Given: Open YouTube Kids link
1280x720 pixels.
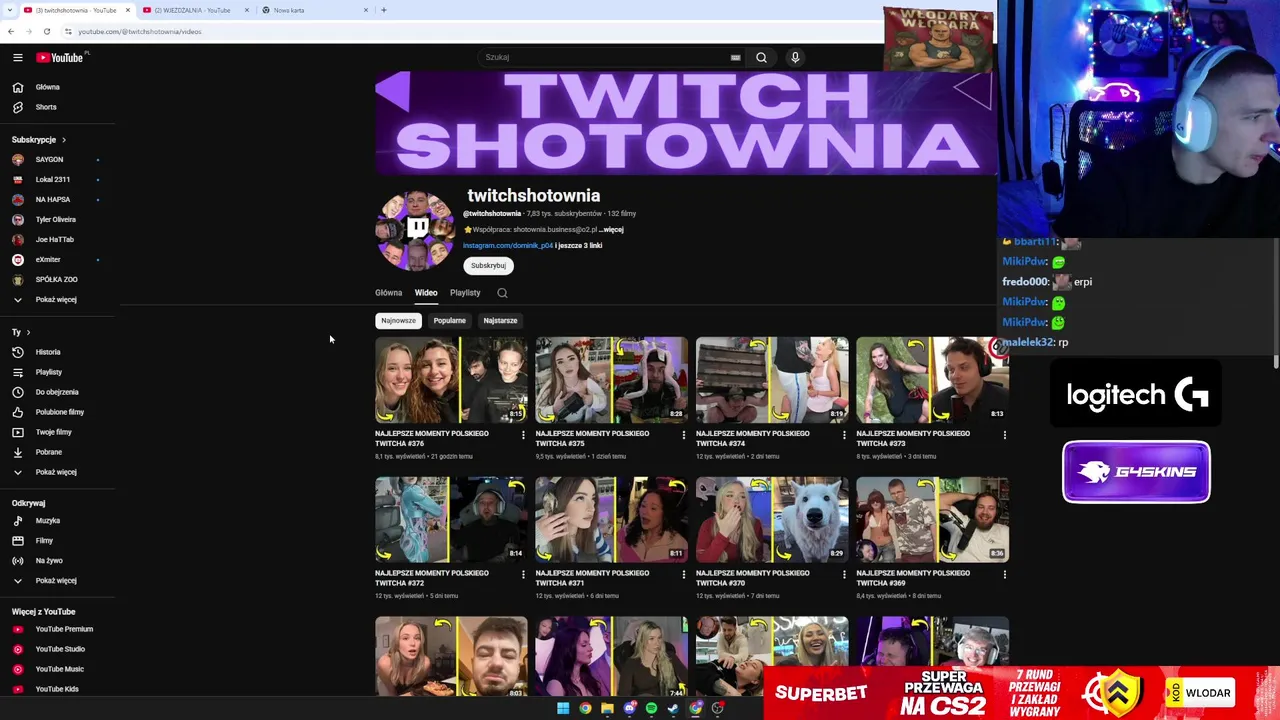Looking at the screenshot, I should [58, 689].
